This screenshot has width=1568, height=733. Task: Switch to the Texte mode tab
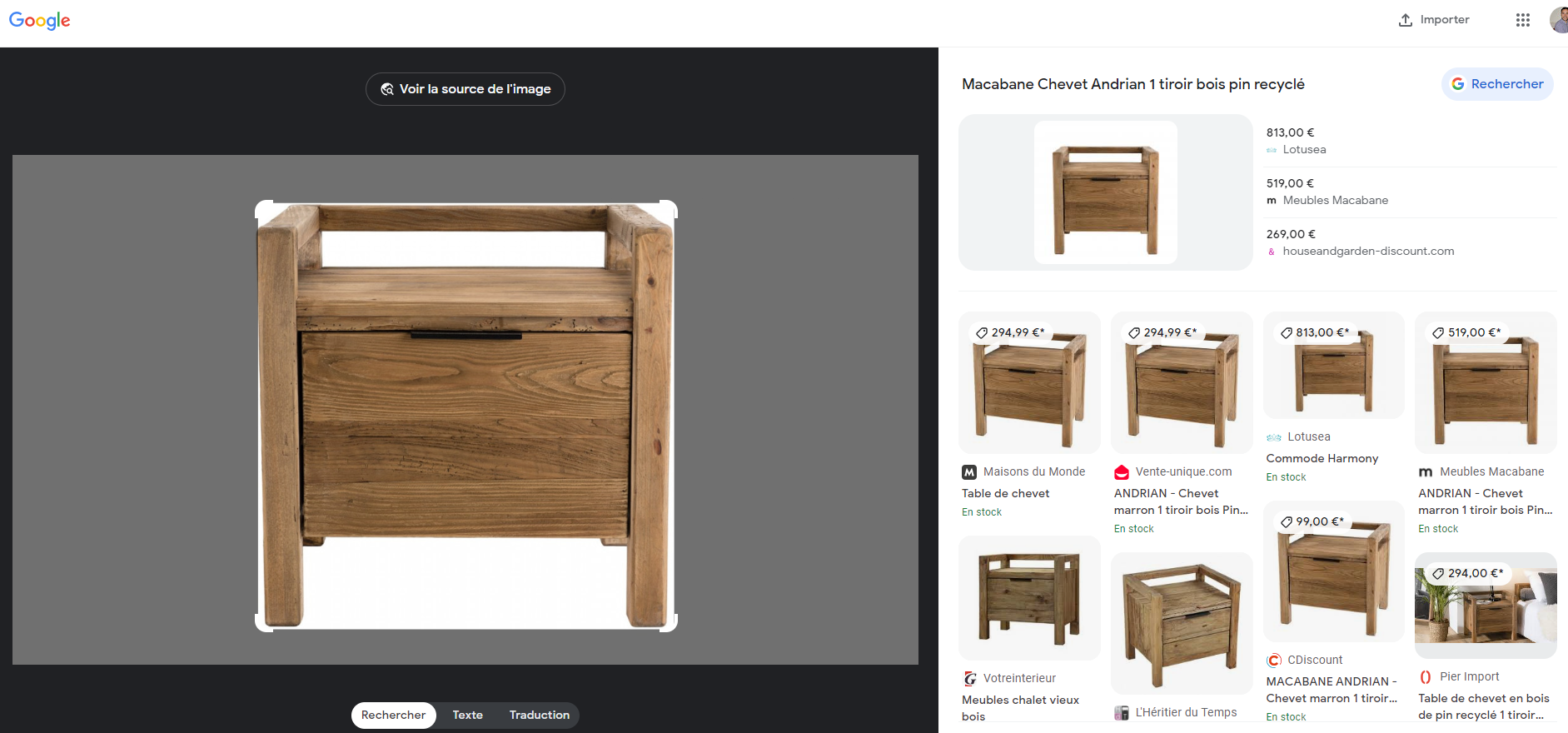click(468, 715)
